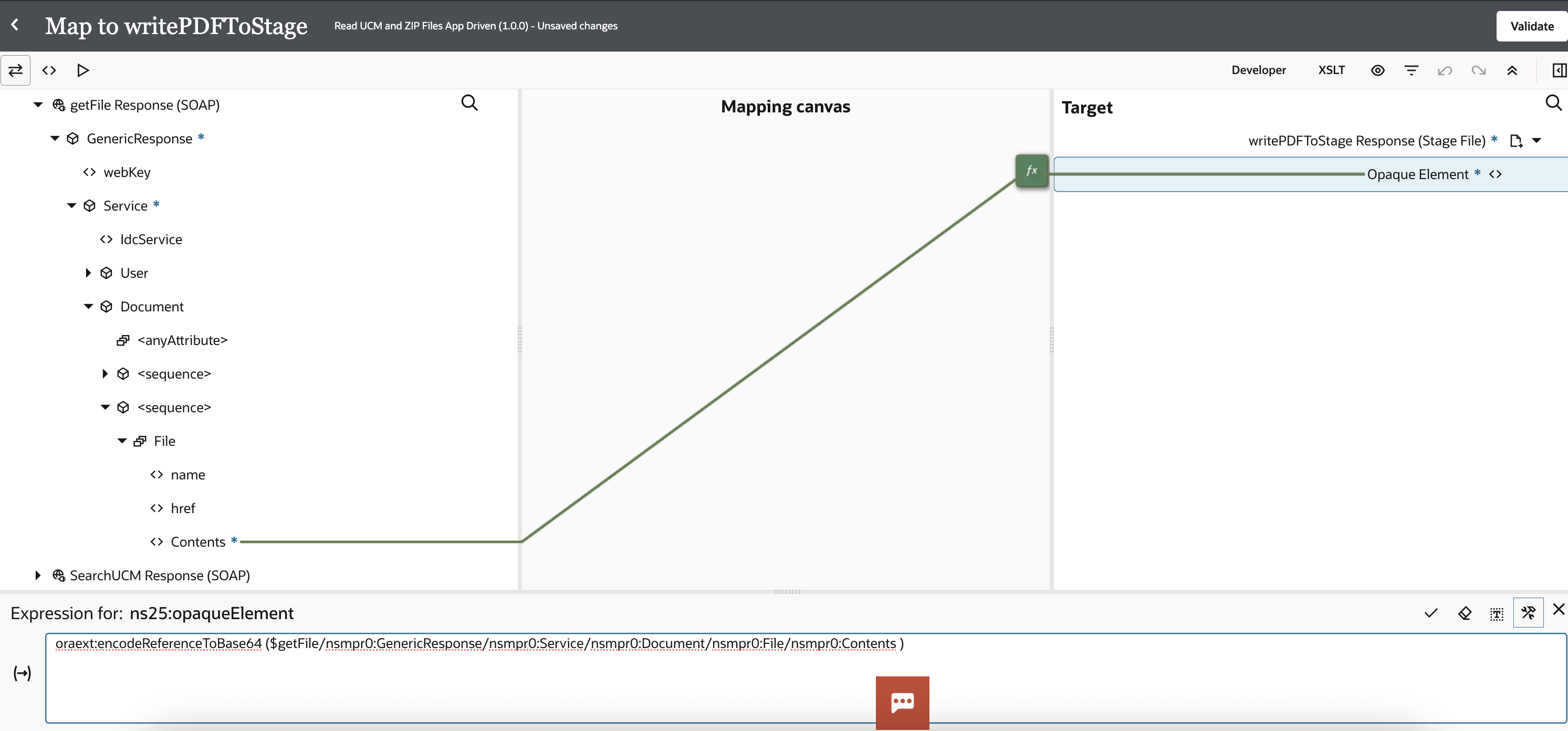Run a test with the play icon

click(x=83, y=70)
